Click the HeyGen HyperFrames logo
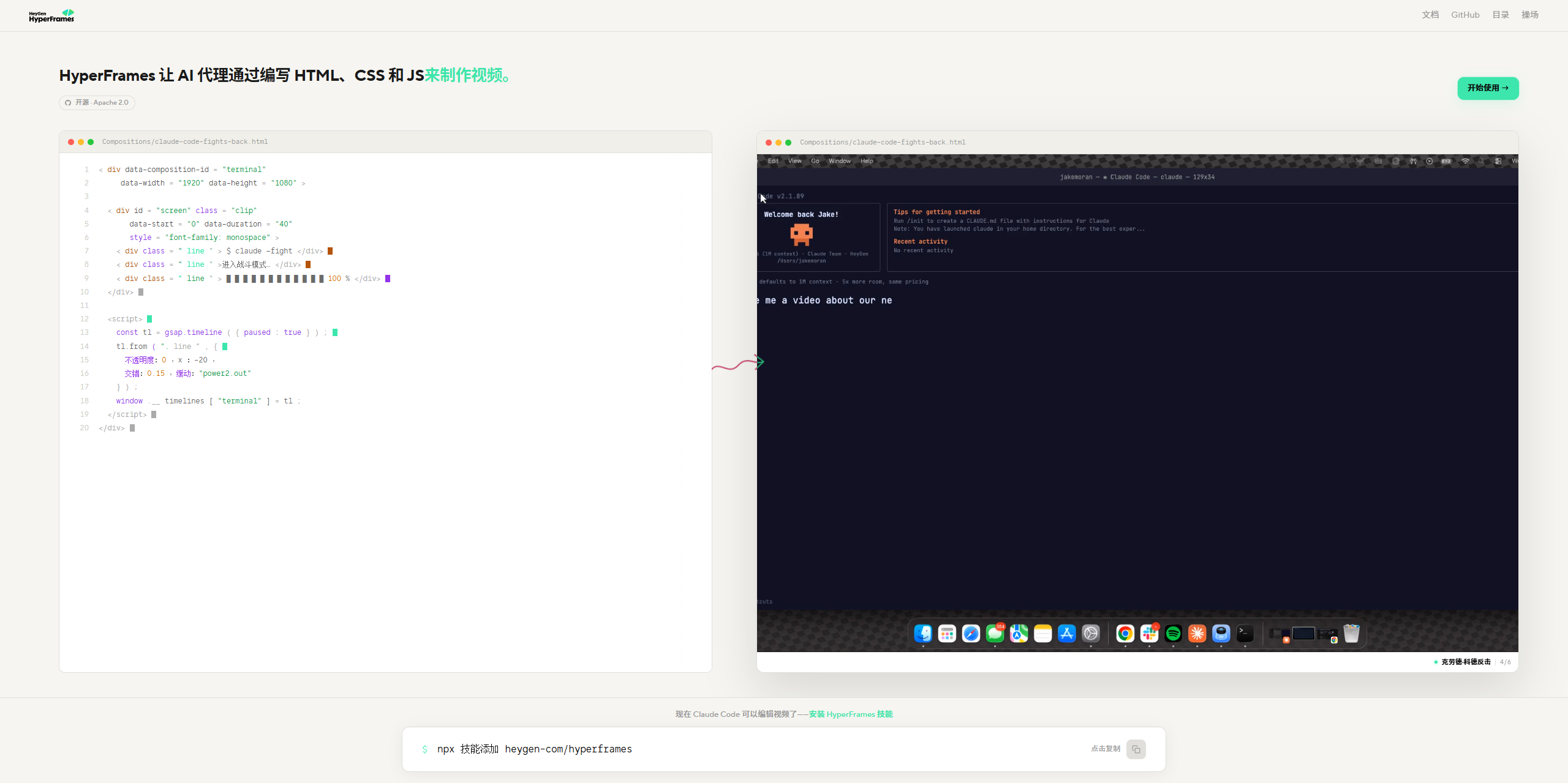 51,15
